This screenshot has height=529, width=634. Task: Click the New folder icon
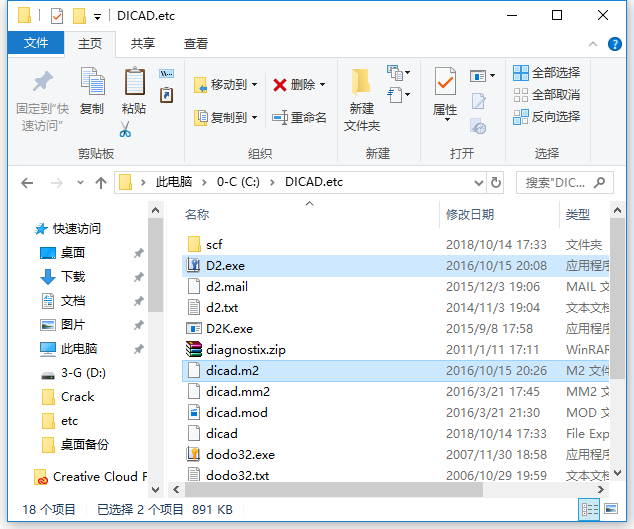pos(361,82)
